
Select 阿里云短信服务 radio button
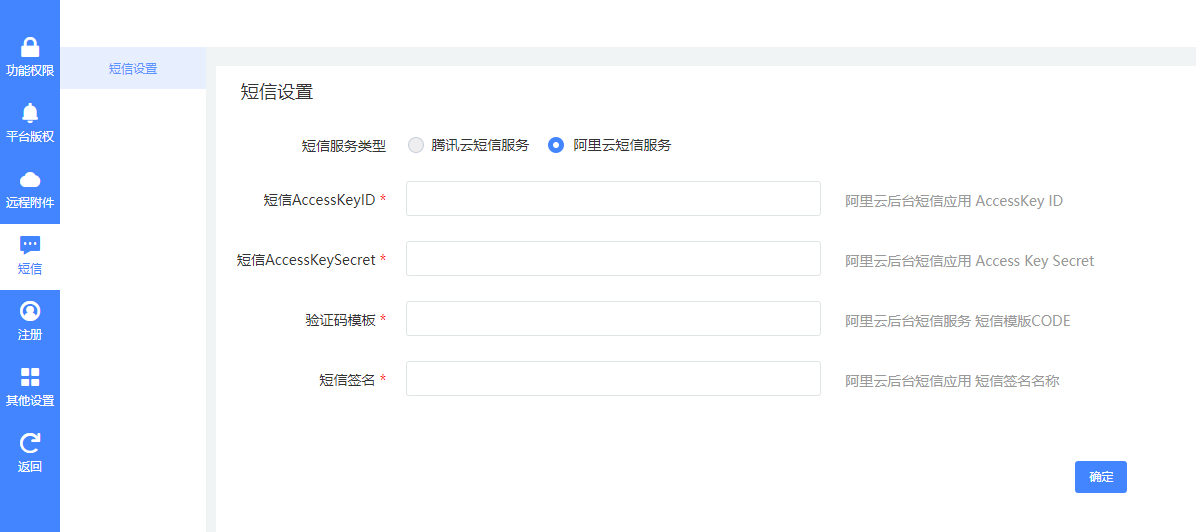[556, 145]
